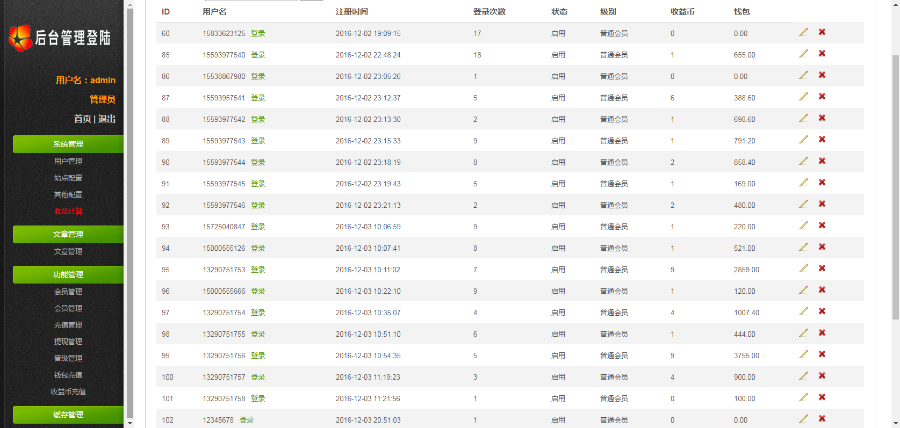900x428 pixels.
Task: Click 登录 link beside user 15833623125
Action: (x=258, y=33)
